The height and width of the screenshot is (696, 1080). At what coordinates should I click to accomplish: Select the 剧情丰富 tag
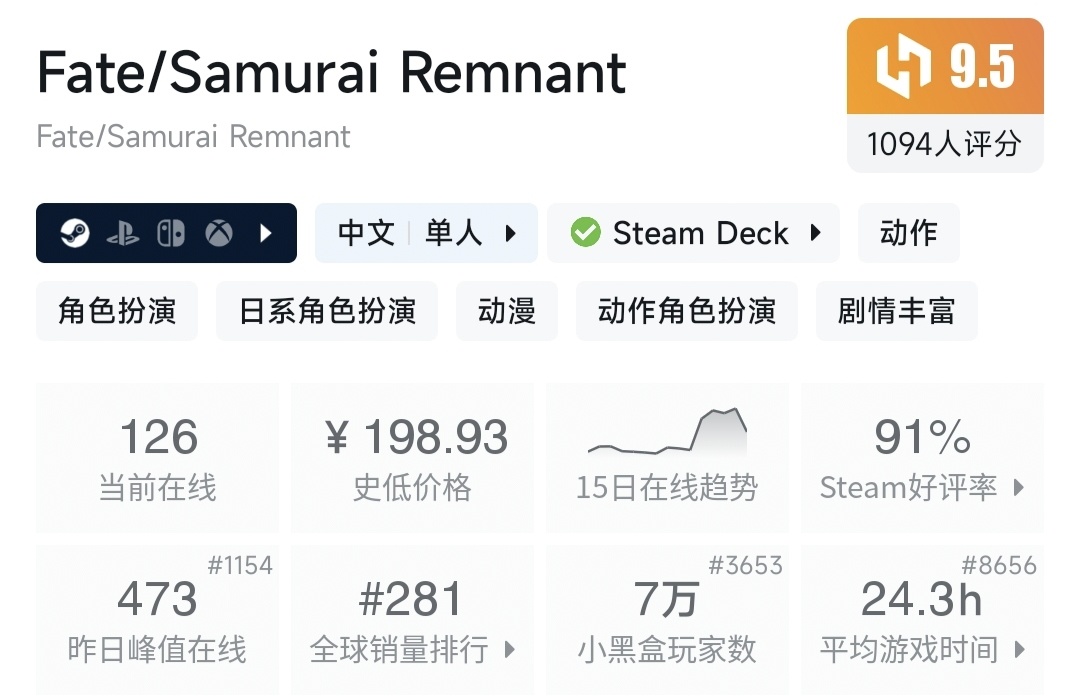tap(896, 311)
